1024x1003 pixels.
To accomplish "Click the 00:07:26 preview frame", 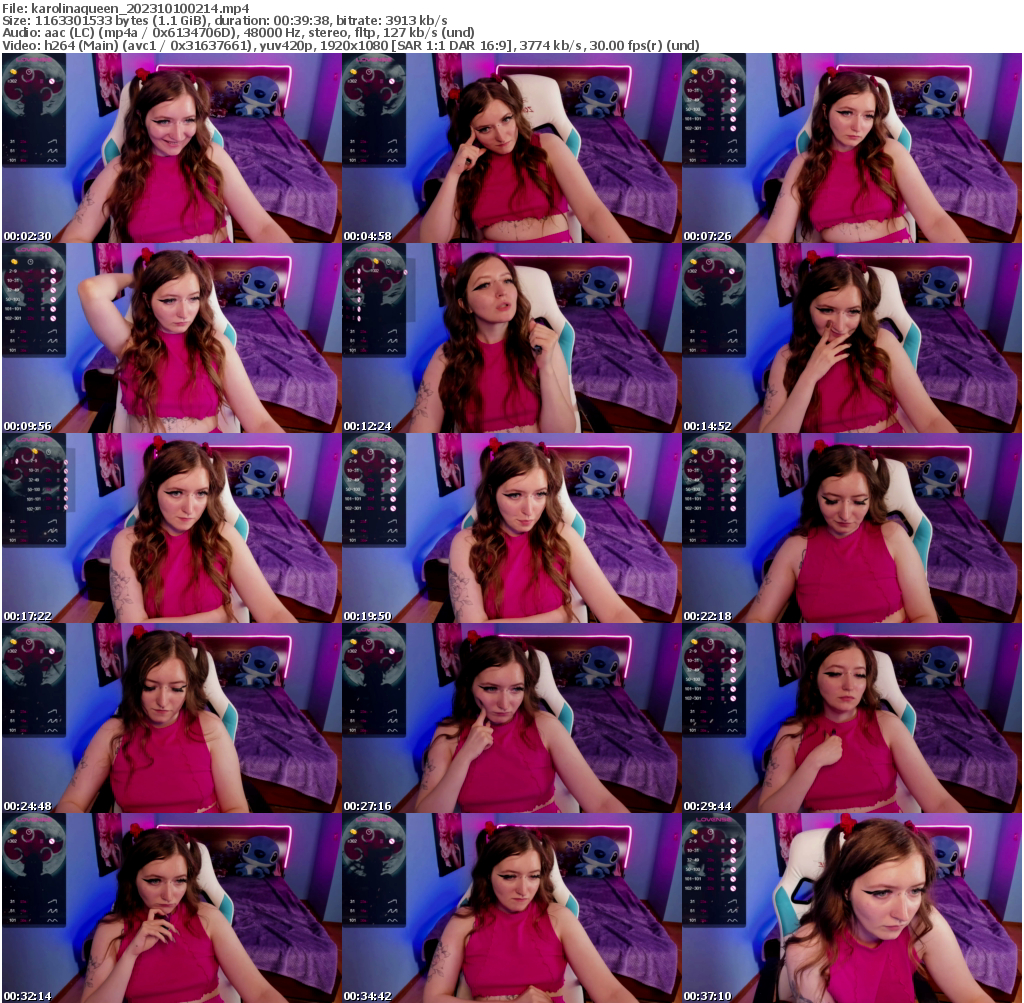I will tap(851, 148).
